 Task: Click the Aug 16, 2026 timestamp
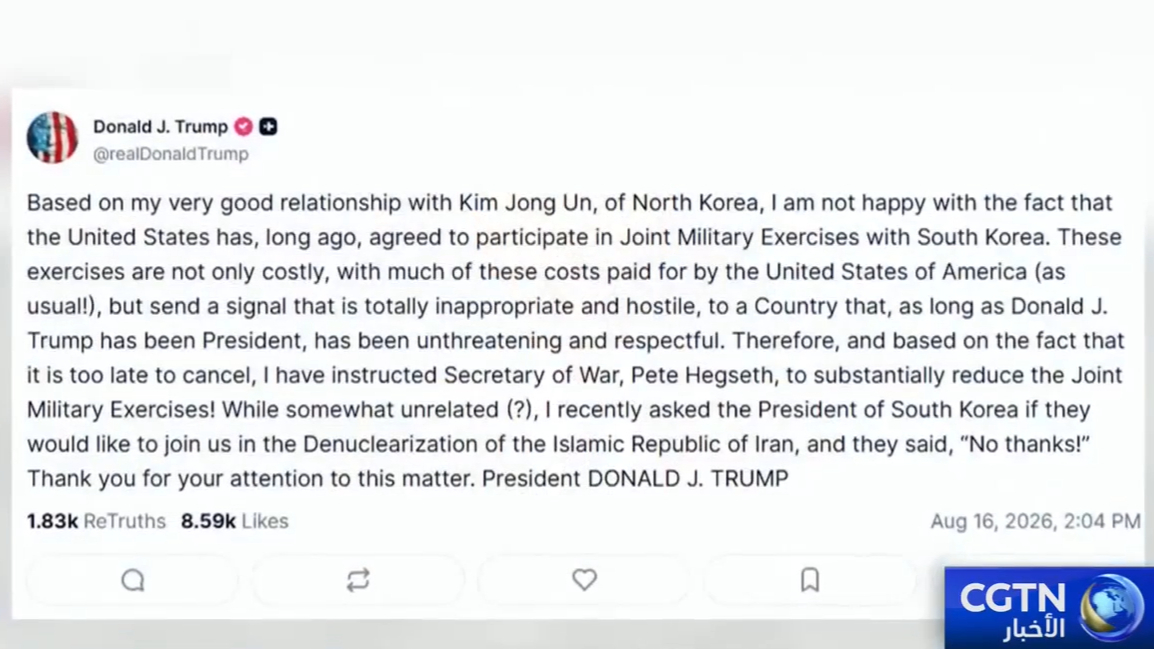click(x=1036, y=521)
